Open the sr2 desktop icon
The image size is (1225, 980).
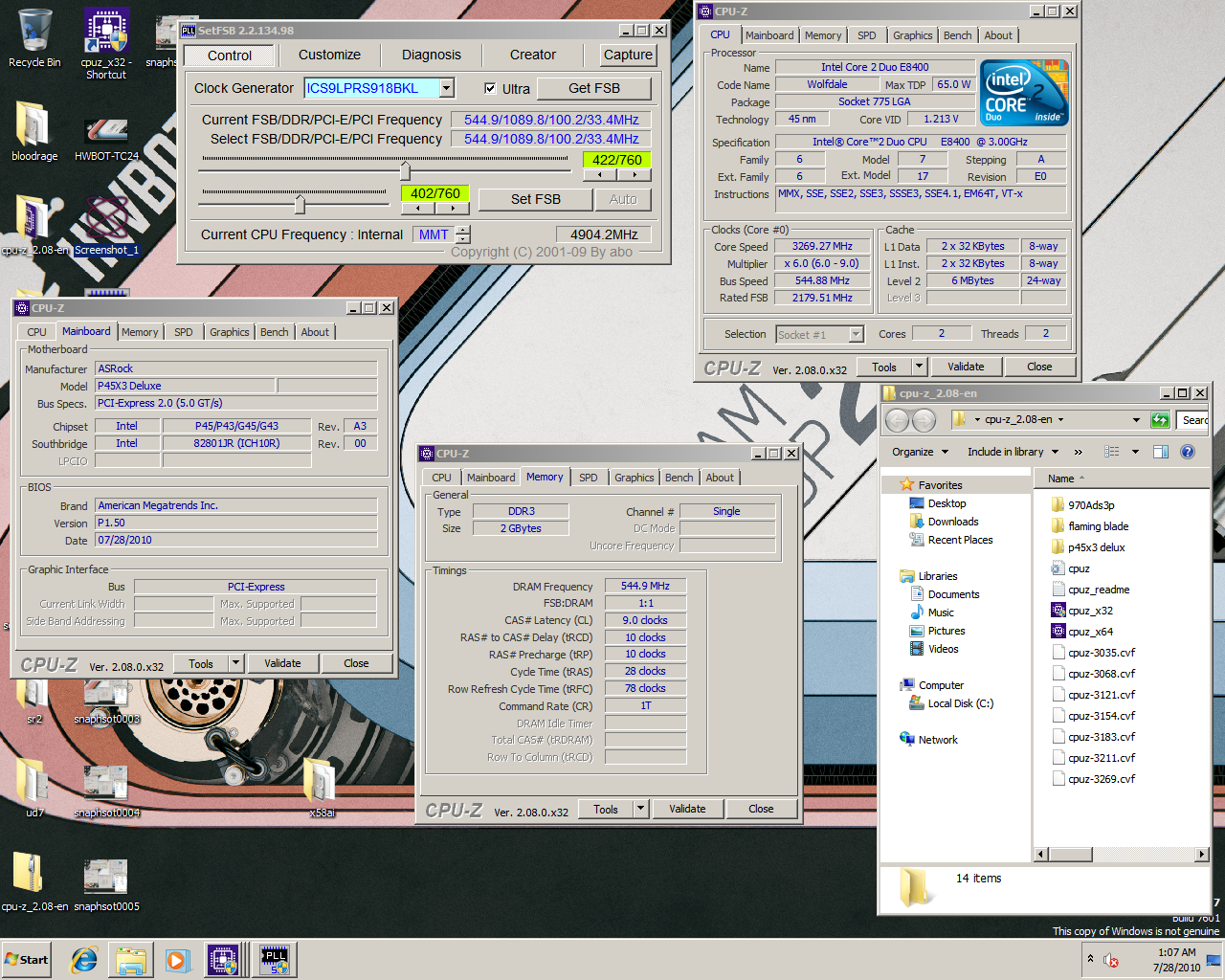click(x=34, y=703)
